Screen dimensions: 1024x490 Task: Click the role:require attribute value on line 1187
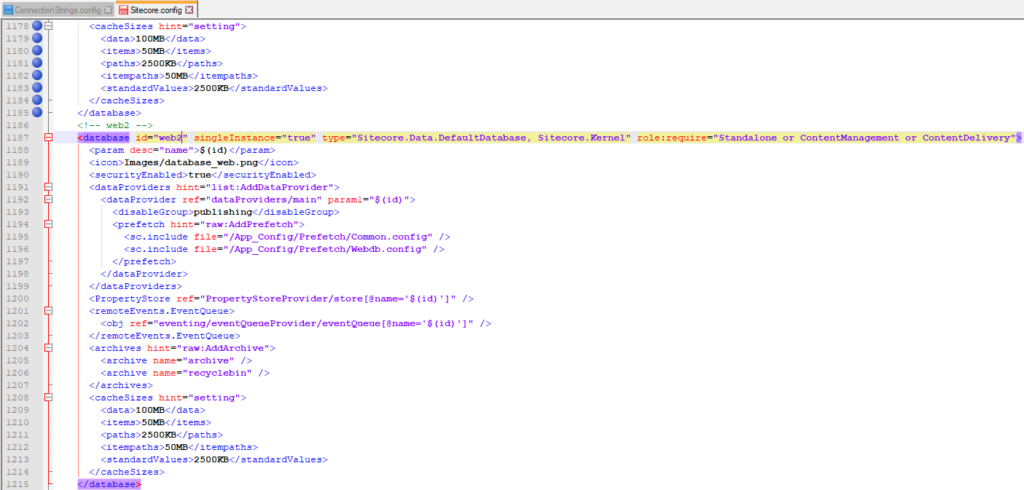tap(863, 138)
